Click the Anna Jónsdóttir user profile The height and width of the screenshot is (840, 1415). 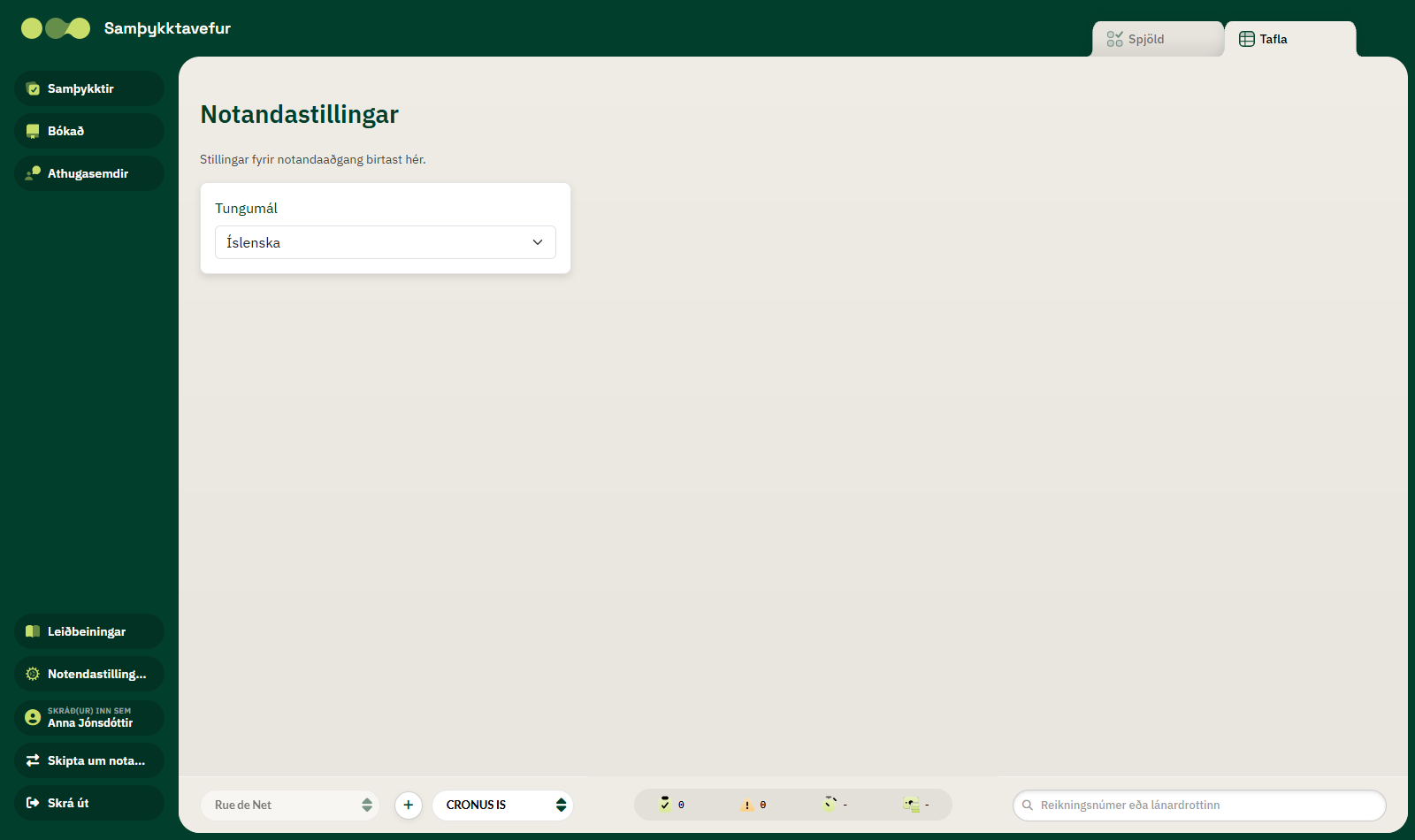(89, 717)
